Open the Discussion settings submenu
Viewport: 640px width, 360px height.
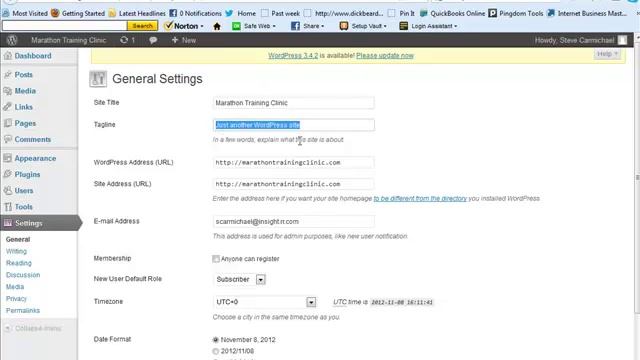[x=23, y=275]
